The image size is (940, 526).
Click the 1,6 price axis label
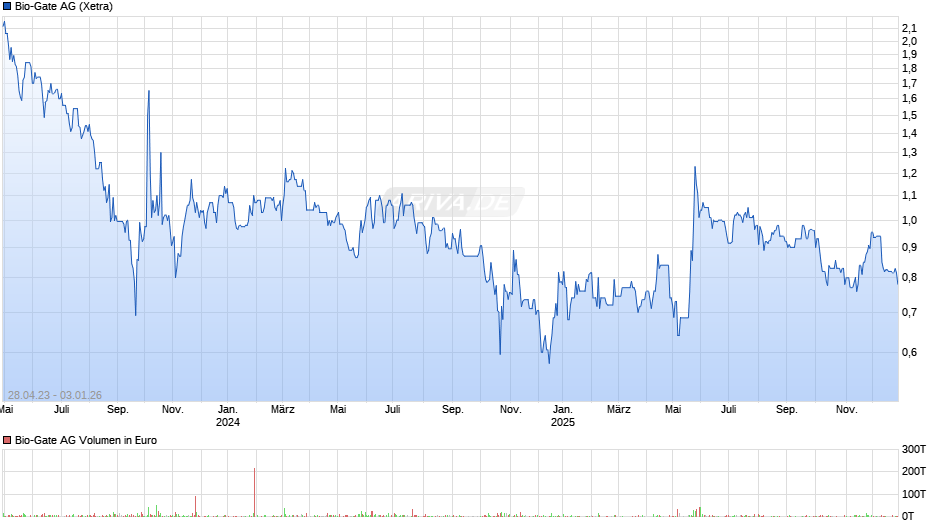[909, 98]
